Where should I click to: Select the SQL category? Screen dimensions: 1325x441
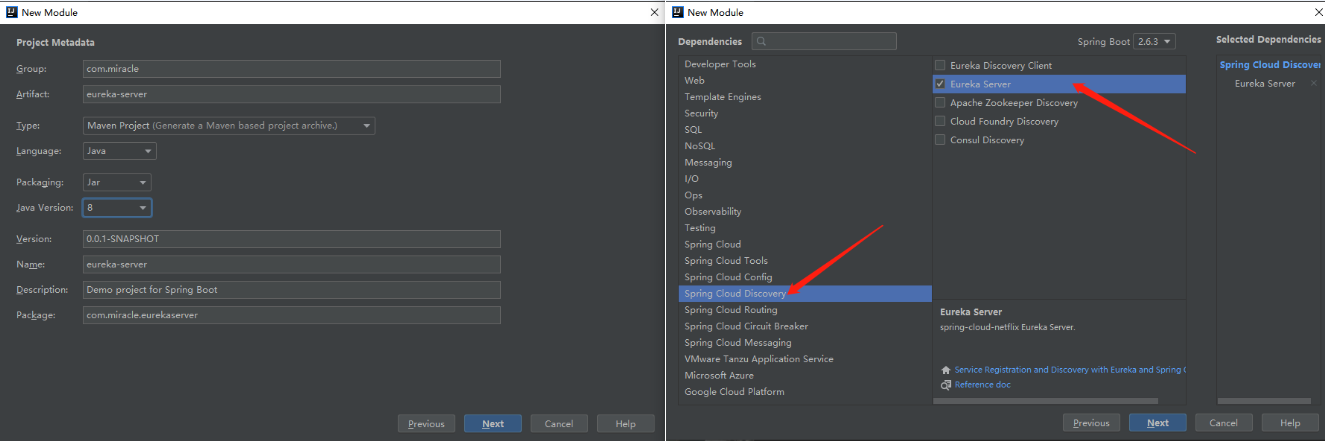693,130
